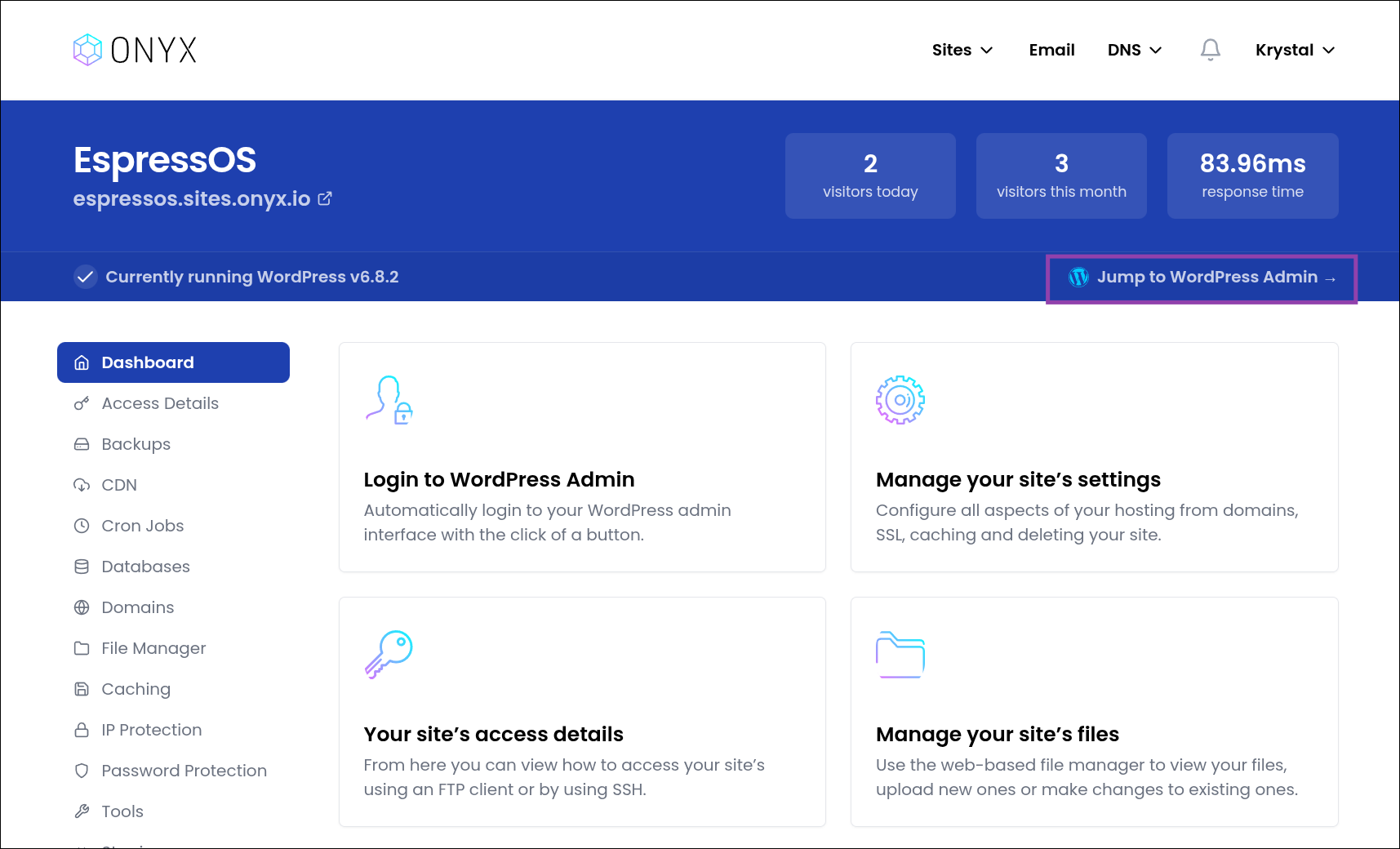
Task: Open the Krystal account dropdown
Action: coord(1296,50)
